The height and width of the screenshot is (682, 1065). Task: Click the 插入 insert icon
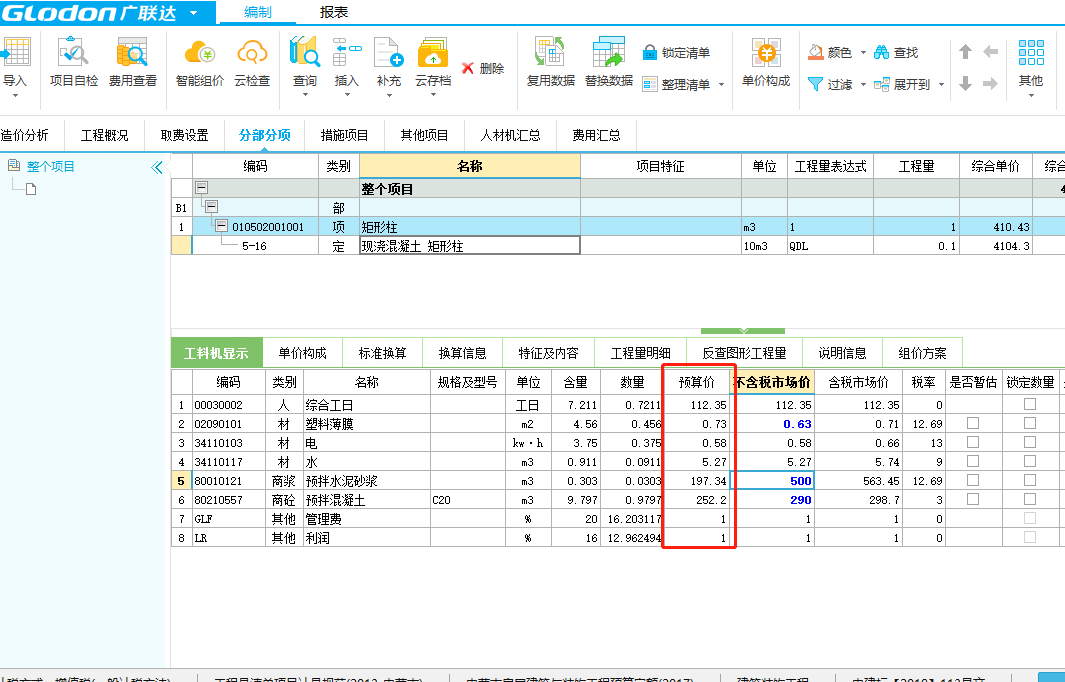[x=346, y=53]
